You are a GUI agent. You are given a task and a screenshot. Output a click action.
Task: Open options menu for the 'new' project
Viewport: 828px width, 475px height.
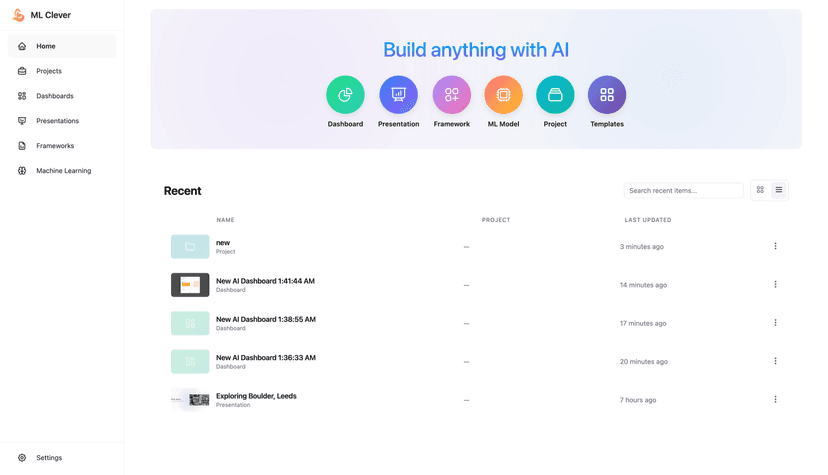point(775,246)
